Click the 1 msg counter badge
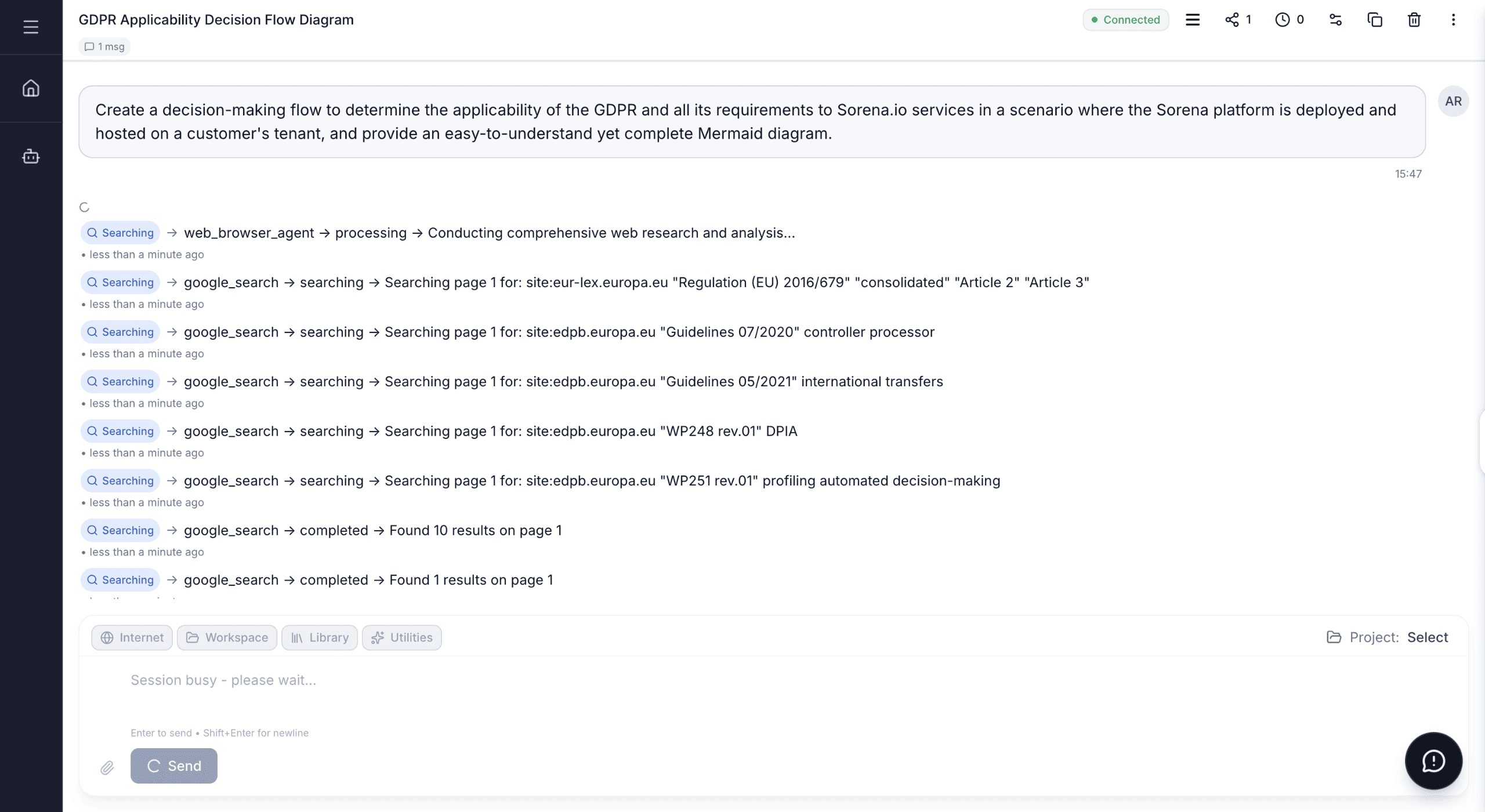Viewport: 1485px width, 812px height. (x=104, y=46)
